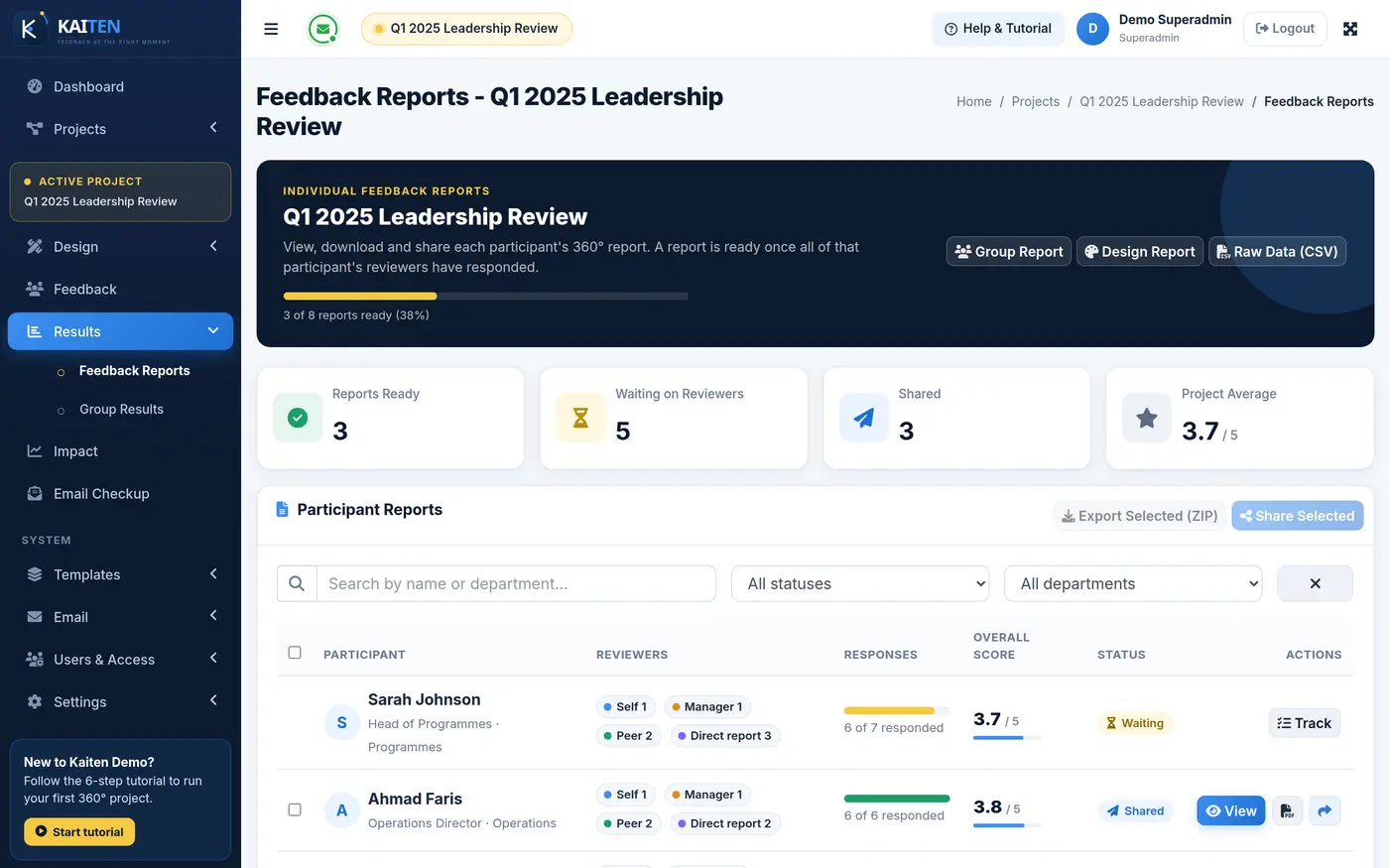
Task: Open Feedback in the sidebar
Action: 120,289
